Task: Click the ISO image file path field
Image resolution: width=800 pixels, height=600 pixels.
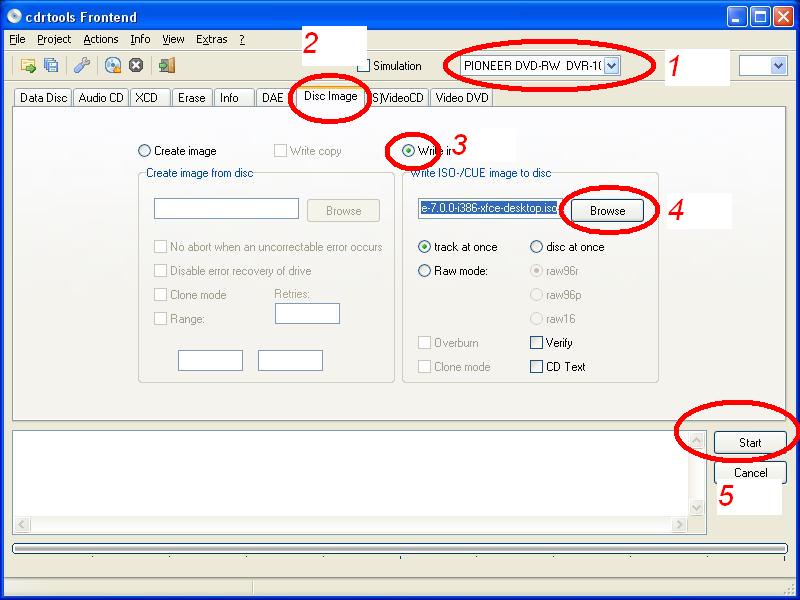Action: pyautogui.click(x=488, y=208)
